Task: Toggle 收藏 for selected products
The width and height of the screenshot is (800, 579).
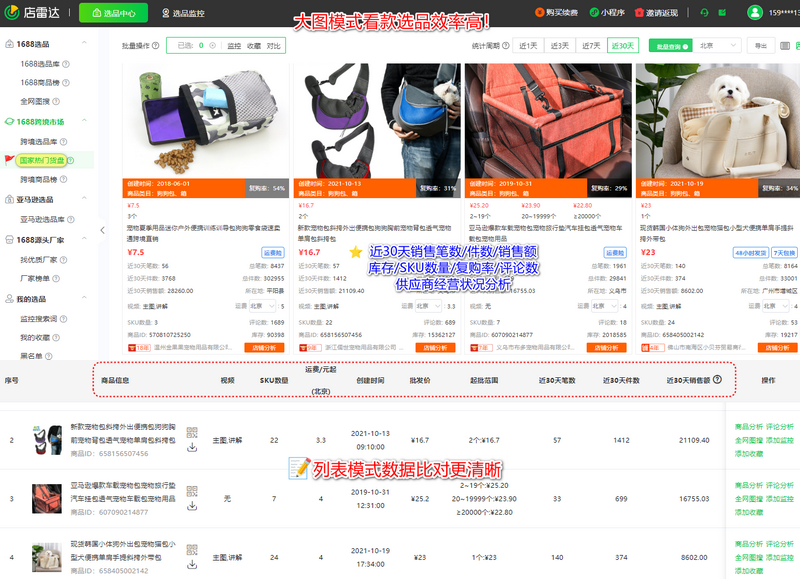Action: (x=252, y=45)
